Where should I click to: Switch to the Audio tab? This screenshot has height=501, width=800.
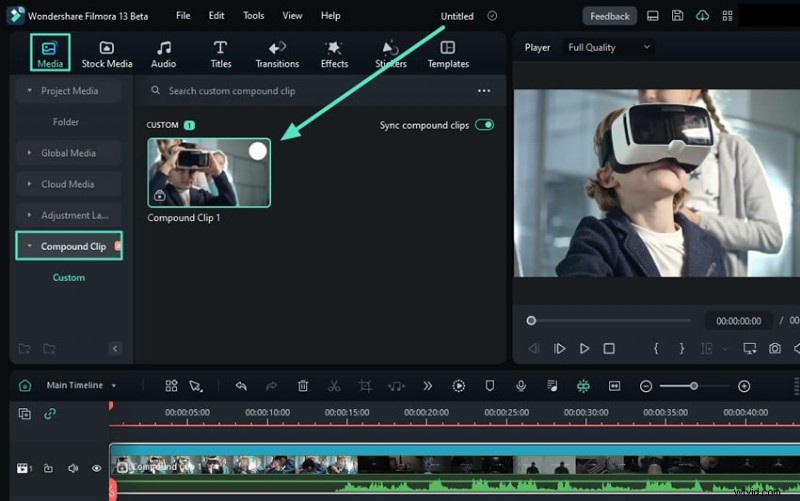[163, 55]
